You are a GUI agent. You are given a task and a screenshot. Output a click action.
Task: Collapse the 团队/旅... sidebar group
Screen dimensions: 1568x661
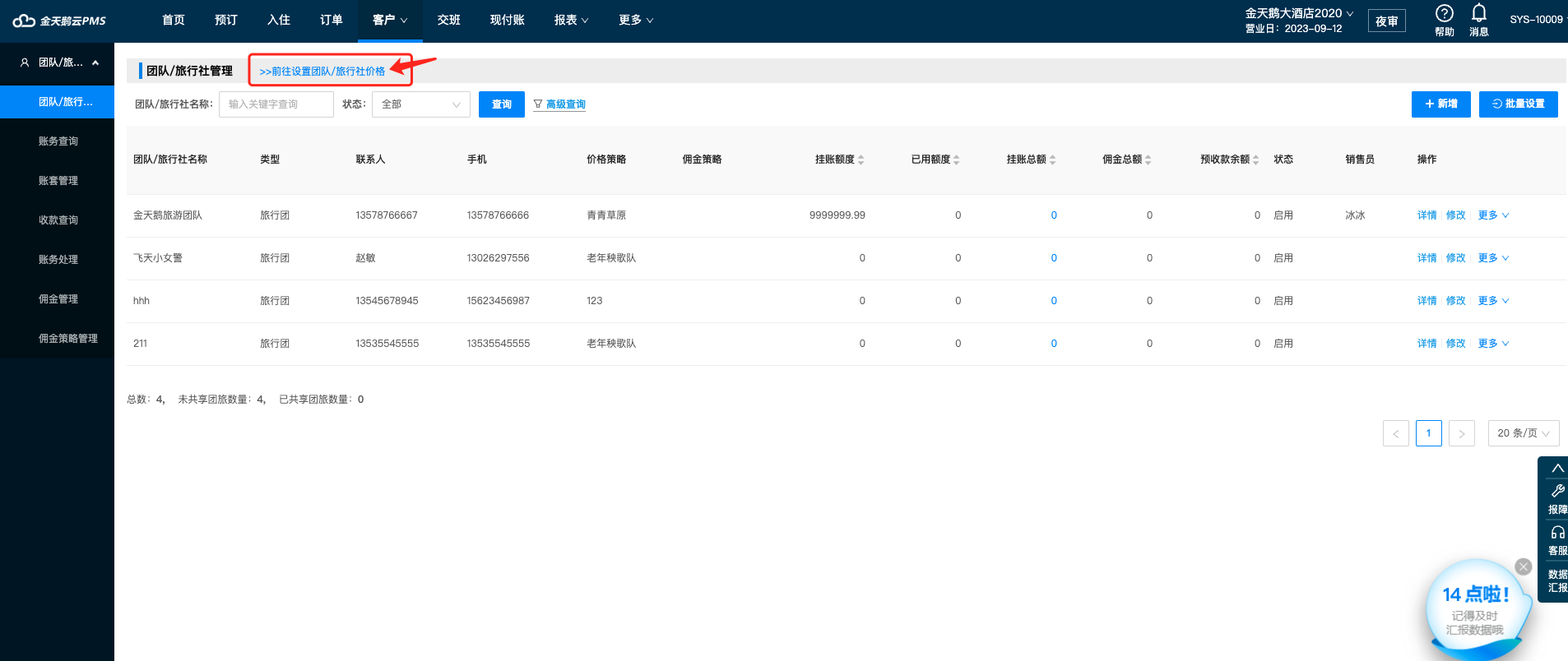95,62
